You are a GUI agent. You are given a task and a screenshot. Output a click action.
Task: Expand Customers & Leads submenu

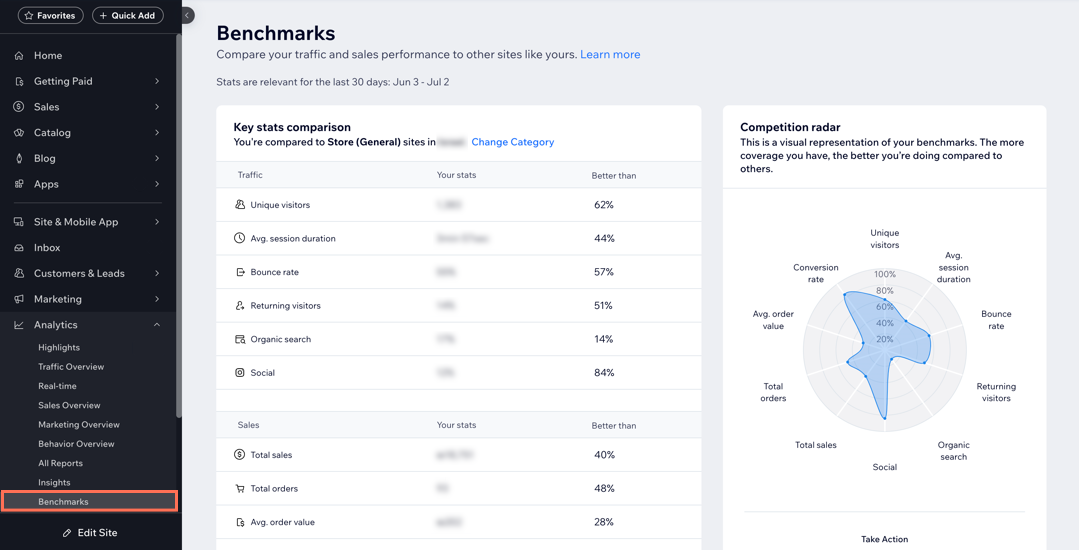[x=157, y=273]
